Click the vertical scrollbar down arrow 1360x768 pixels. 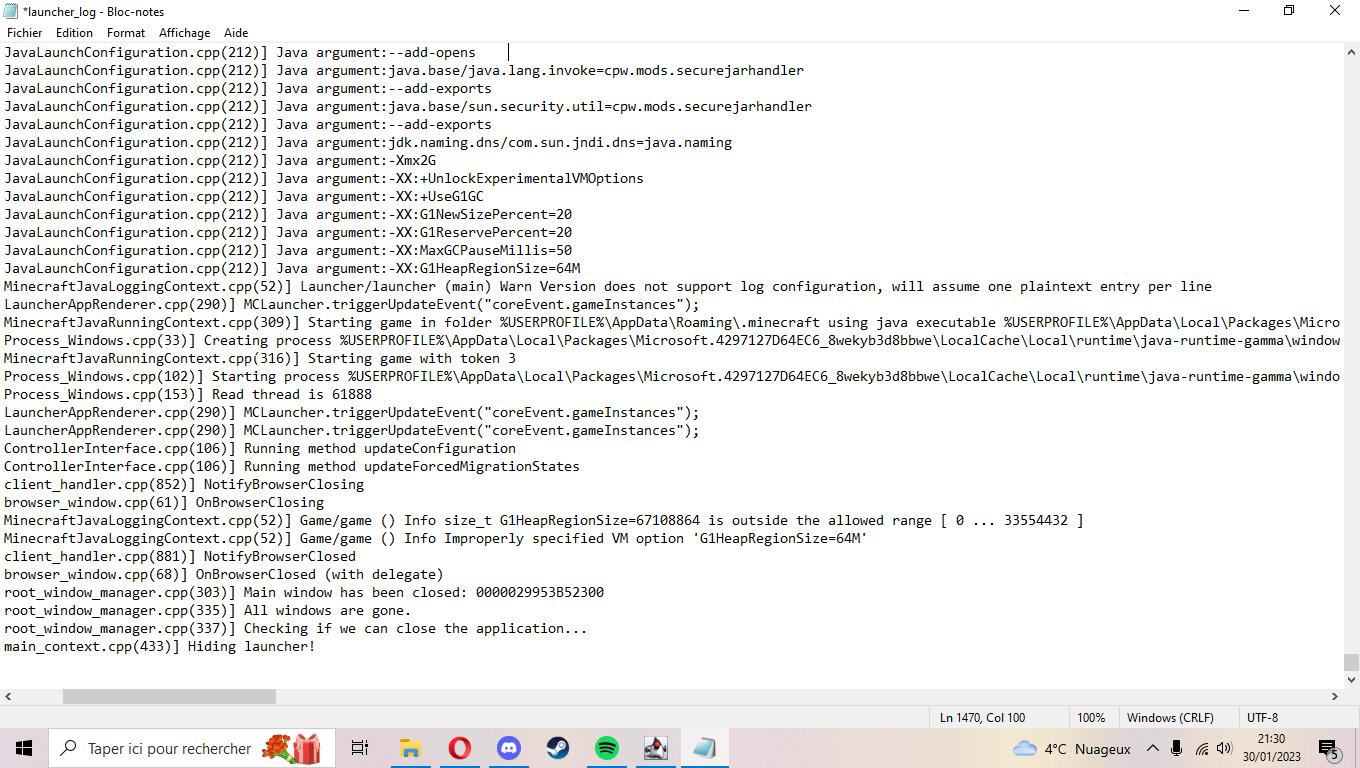coord(1351,679)
